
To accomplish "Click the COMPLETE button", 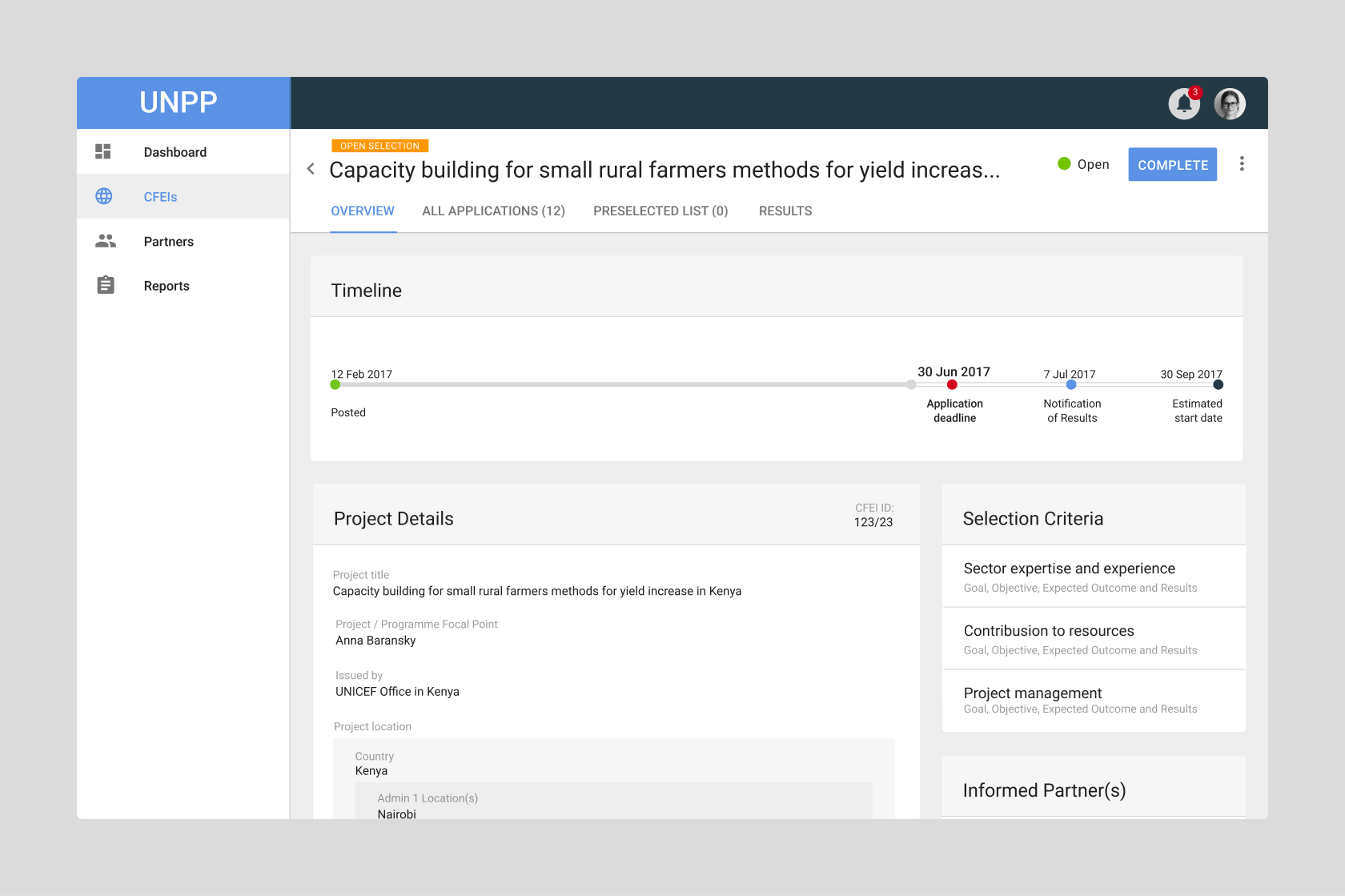I will click(x=1173, y=164).
